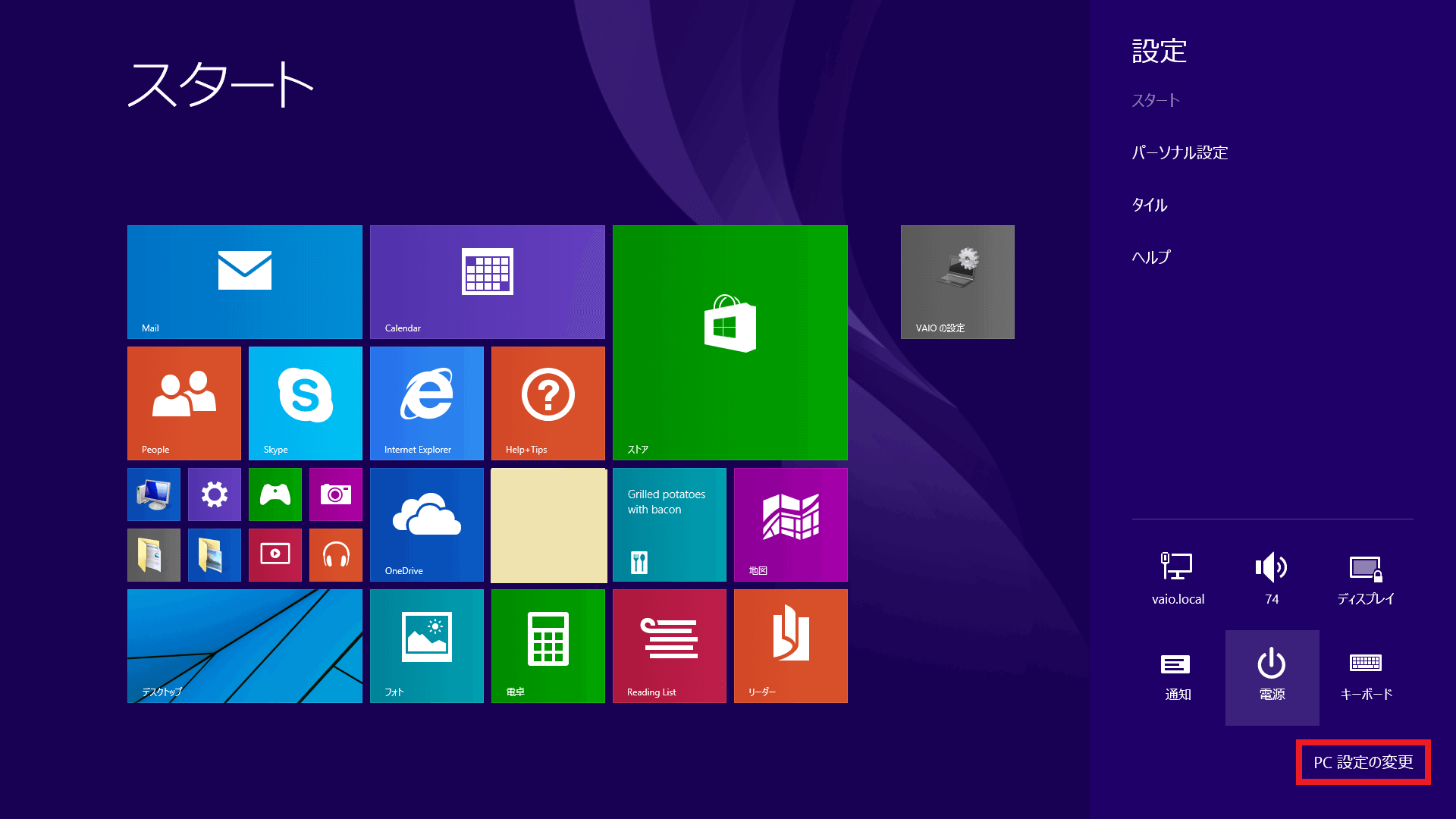Open the Video small tile
The image size is (1456, 819).
tap(275, 555)
